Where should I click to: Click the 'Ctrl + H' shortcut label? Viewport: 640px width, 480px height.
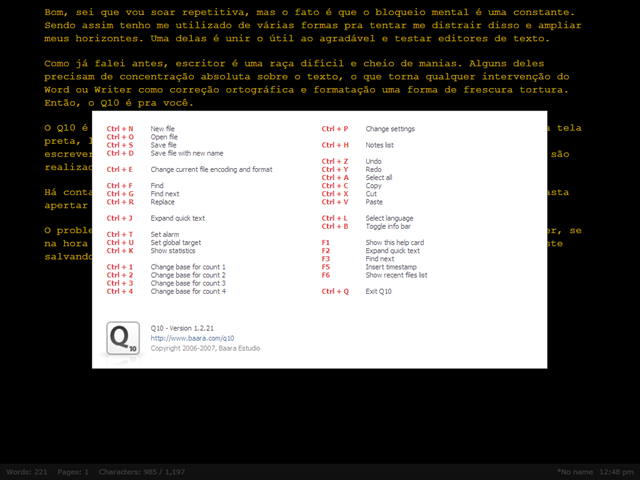(x=335, y=145)
